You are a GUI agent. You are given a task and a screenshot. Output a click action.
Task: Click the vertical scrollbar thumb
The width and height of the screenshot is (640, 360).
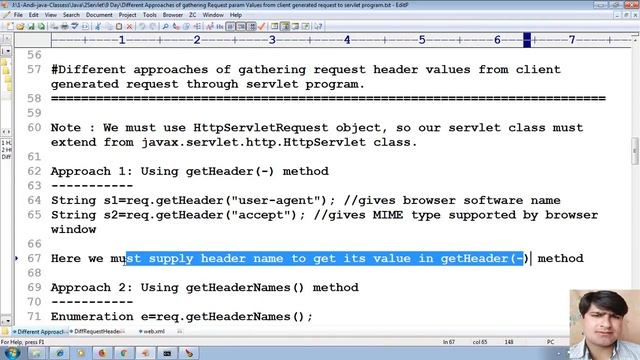pyautogui.click(x=635, y=151)
